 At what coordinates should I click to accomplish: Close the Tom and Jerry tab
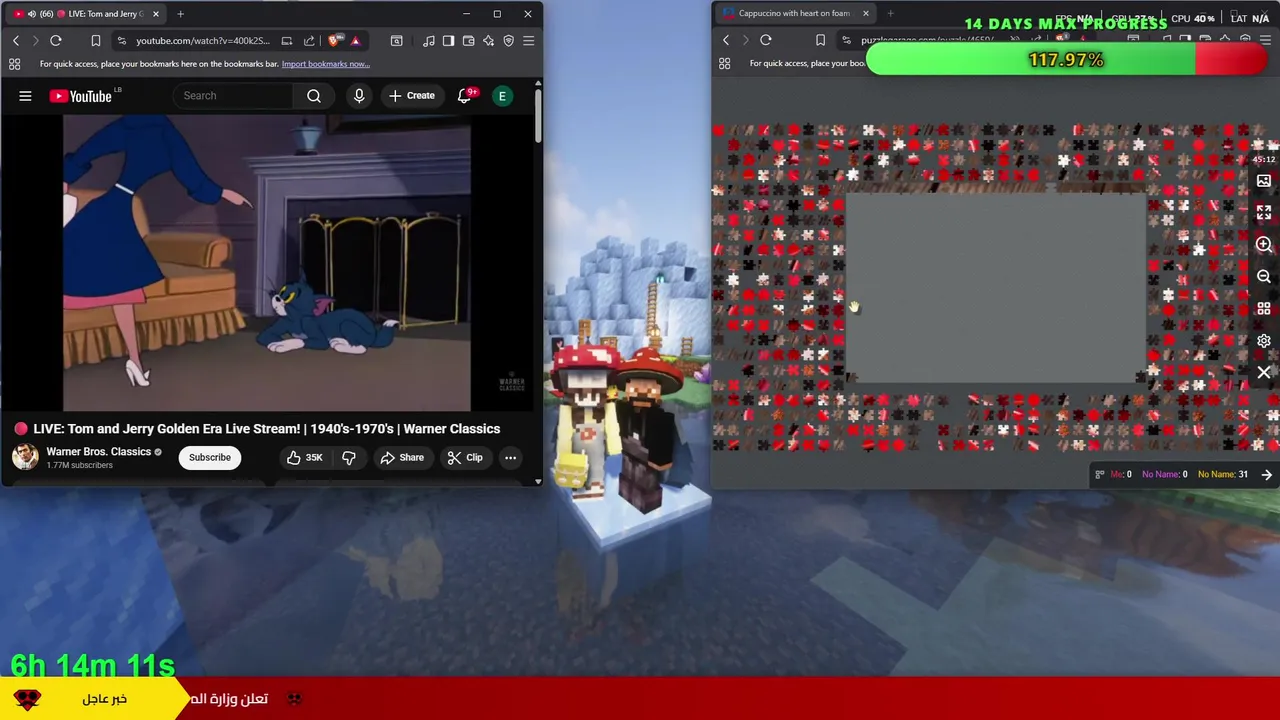(x=156, y=14)
